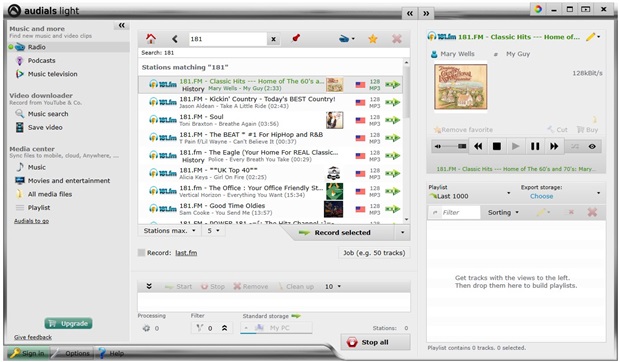This screenshot has height=362, width=620.
Task: Click the back arrow next to the search box
Action: tap(174, 39)
